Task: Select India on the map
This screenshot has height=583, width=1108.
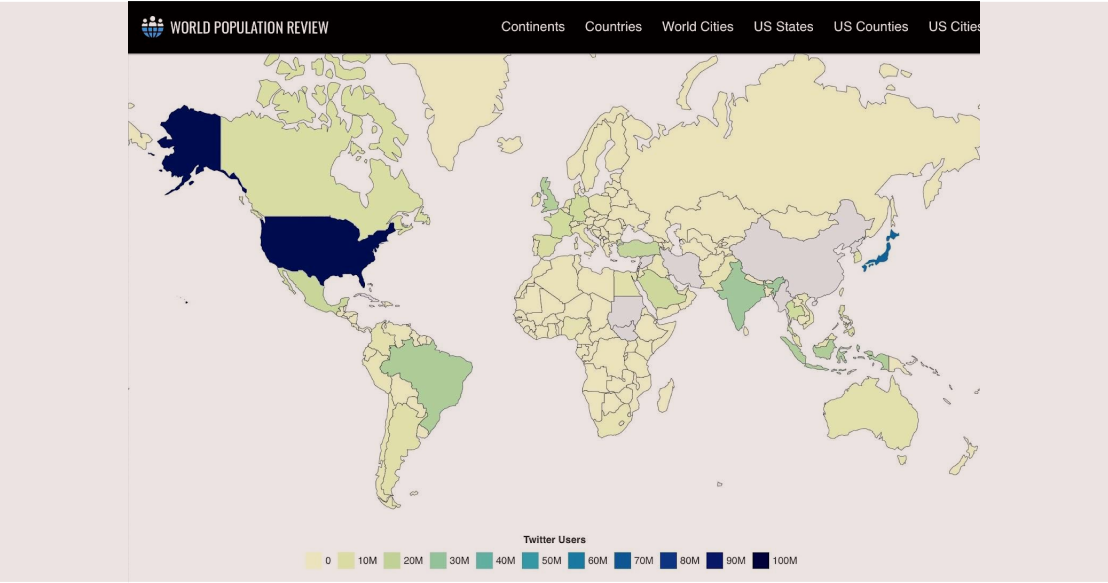Action: [x=741, y=291]
